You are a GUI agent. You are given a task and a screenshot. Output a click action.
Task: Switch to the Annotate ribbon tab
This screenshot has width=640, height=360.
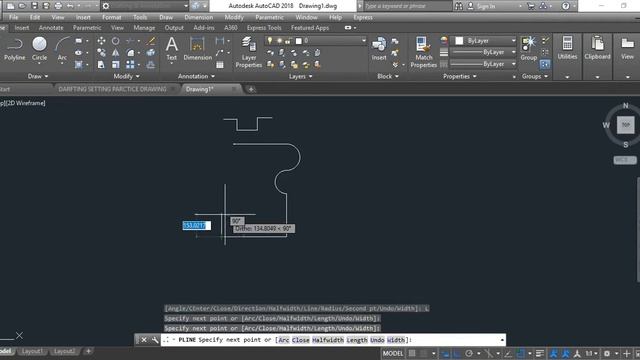pyautogui.click(x=51, y=28)
